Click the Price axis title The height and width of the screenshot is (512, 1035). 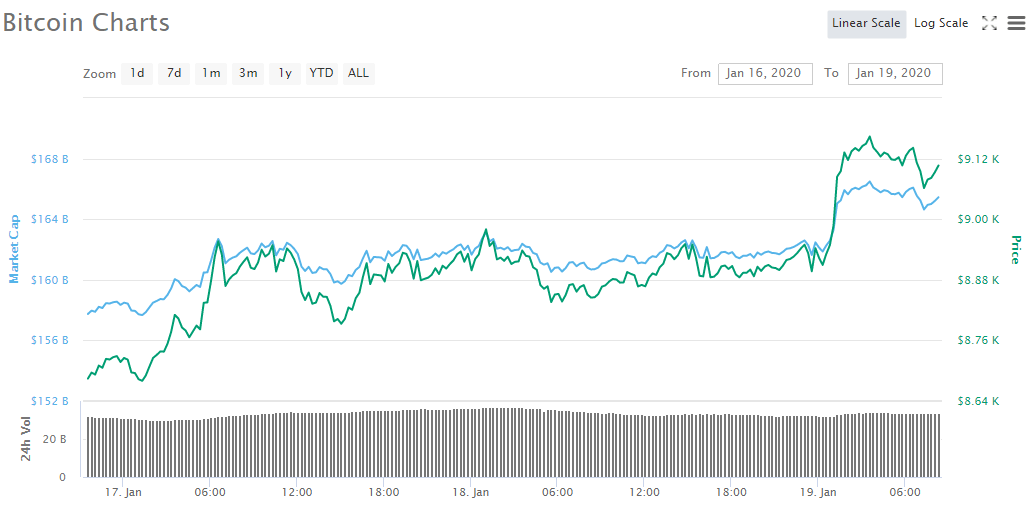(x=1015, y=249)
